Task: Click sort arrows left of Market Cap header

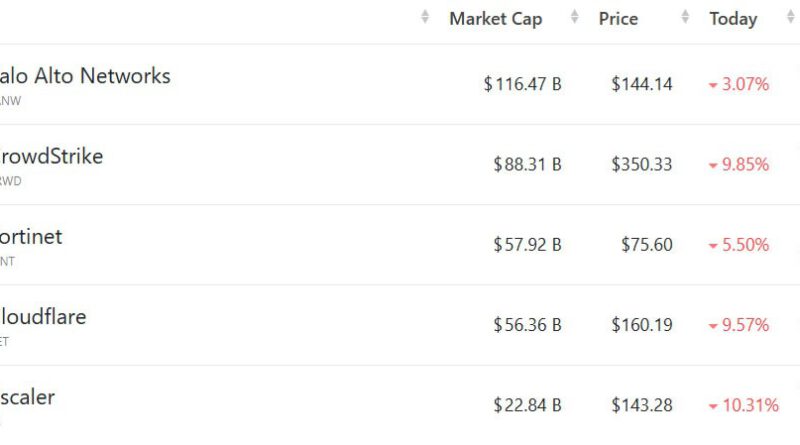Action: pyautogui.click(x=425, y=17)
